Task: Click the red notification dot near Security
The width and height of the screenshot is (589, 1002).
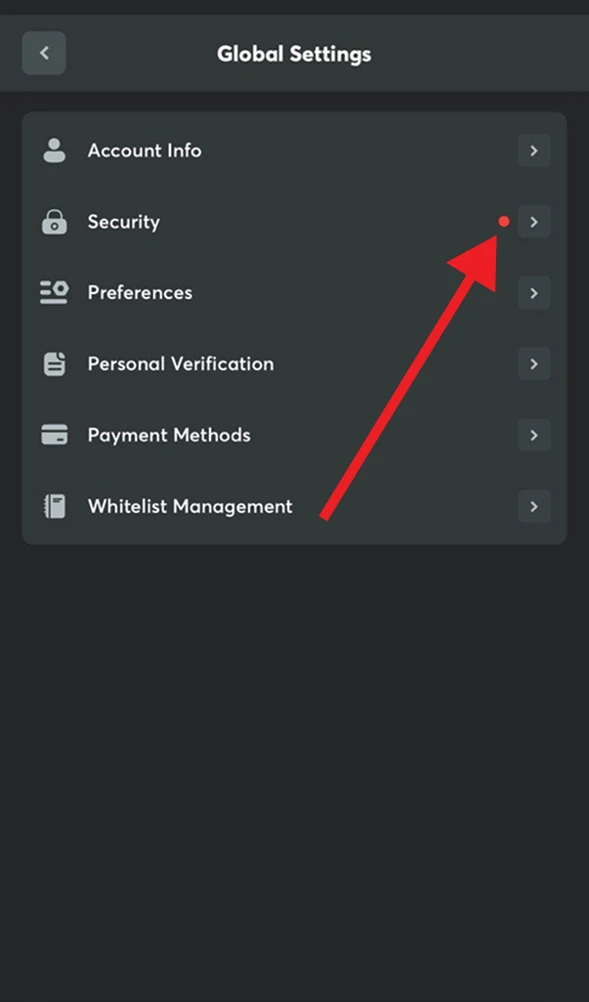Action: tap(504, 221)
